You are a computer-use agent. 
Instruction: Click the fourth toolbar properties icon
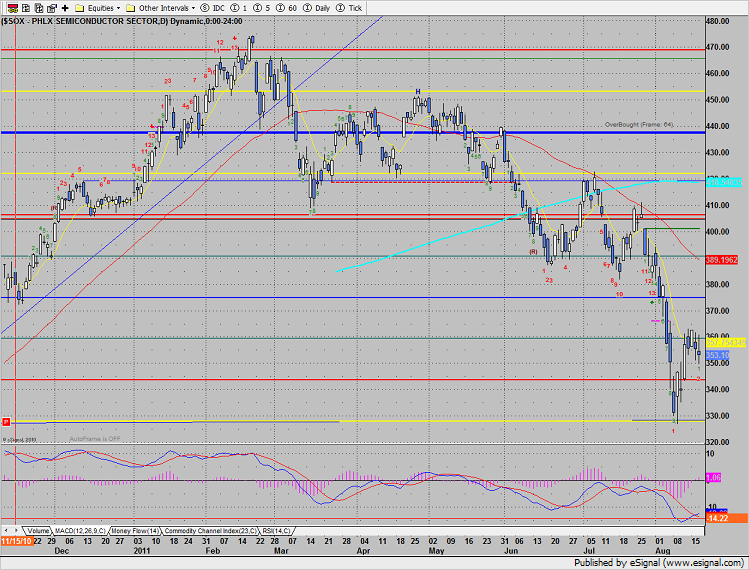pyautogui.click(x=52, y=8)
